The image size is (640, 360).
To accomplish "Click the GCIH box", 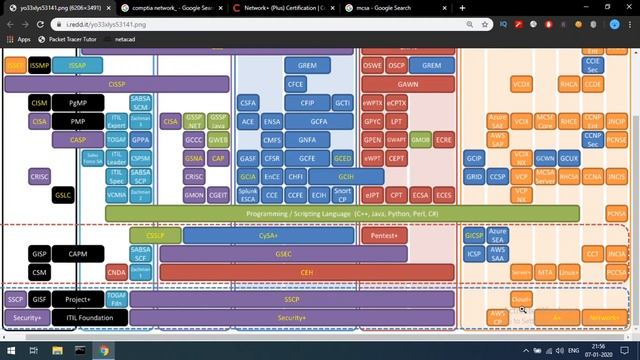I will (346, 177).
